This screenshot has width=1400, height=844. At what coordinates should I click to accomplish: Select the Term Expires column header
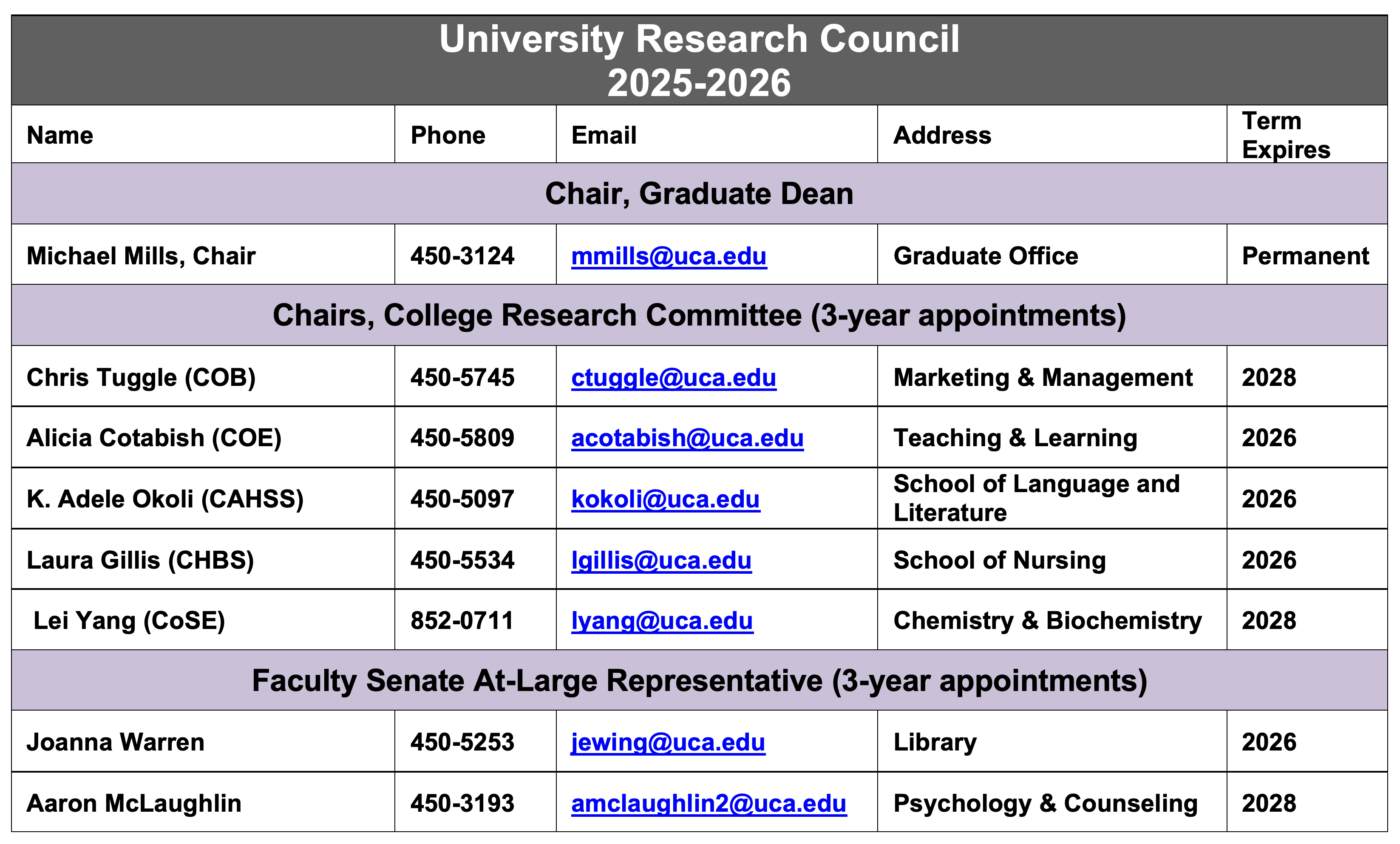pyautogui.click(x=1285, y=135)
